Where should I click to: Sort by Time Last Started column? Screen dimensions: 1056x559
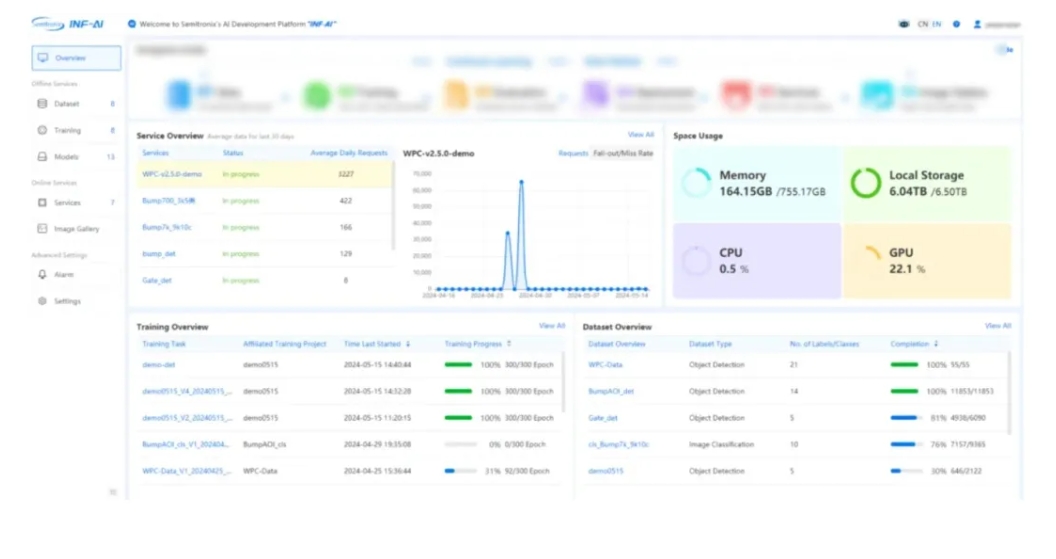coord(407,344)
